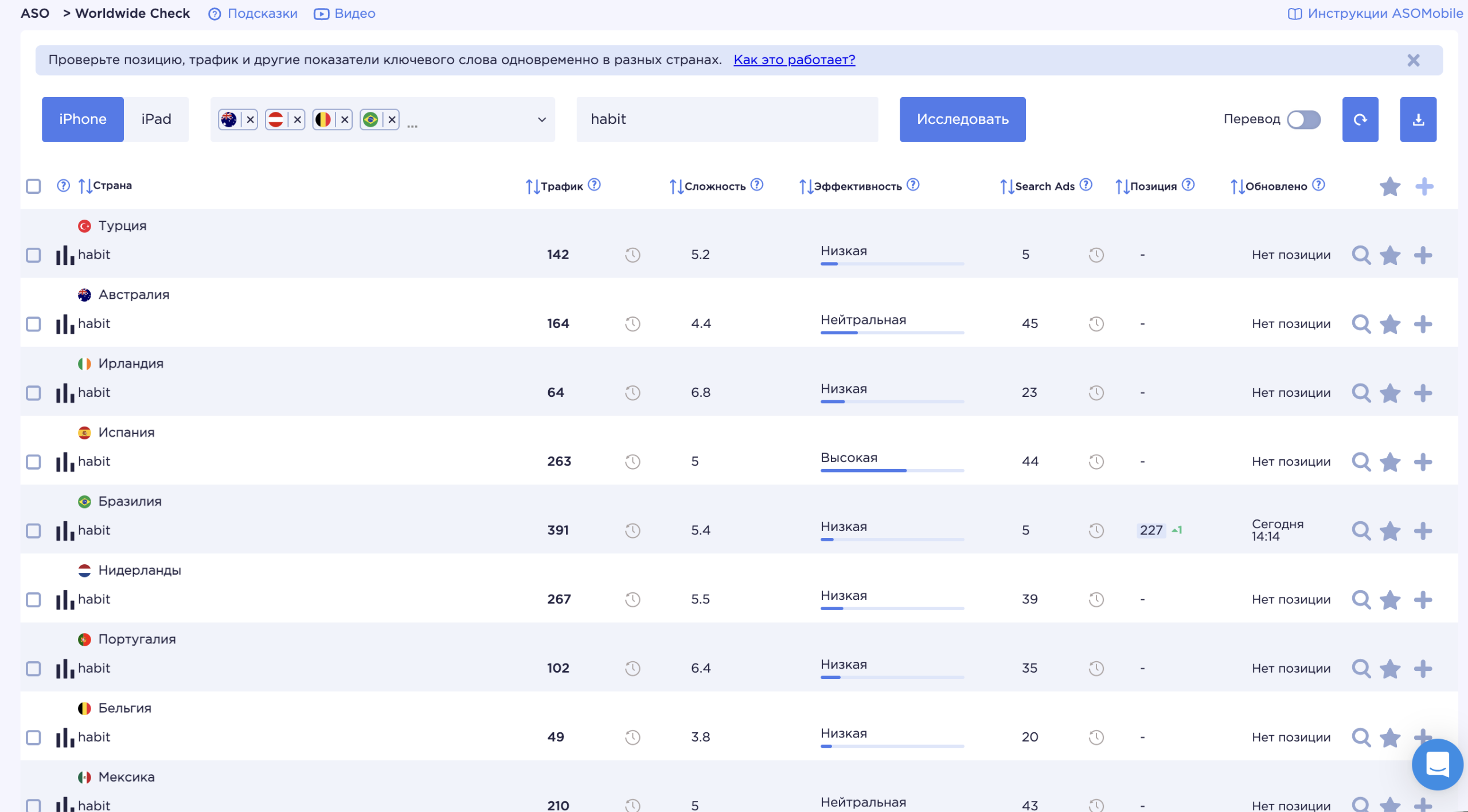This screenshot has width=1468, height=812.
Task: Open traffic history clock for Испания
Action: click(x=633, y=462)
